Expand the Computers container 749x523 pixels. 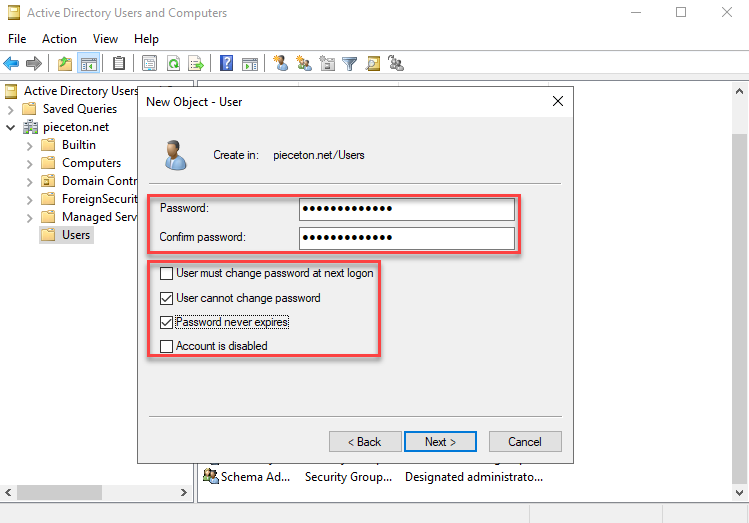pyautogui.click(x=30, y=164)
